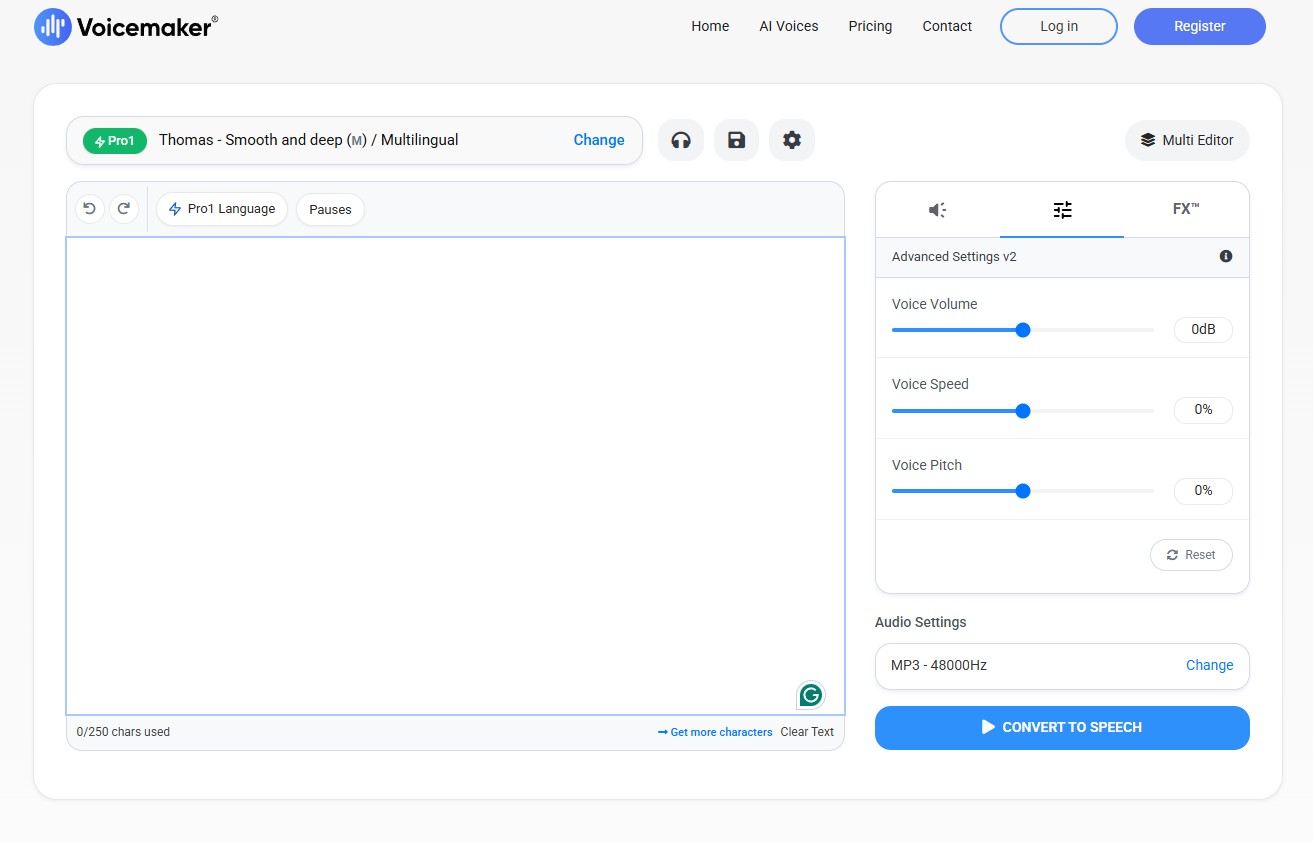This screenshot has width=1313, height=843.
Task: Open the FX tab
Action: (x=1186, y=210)
